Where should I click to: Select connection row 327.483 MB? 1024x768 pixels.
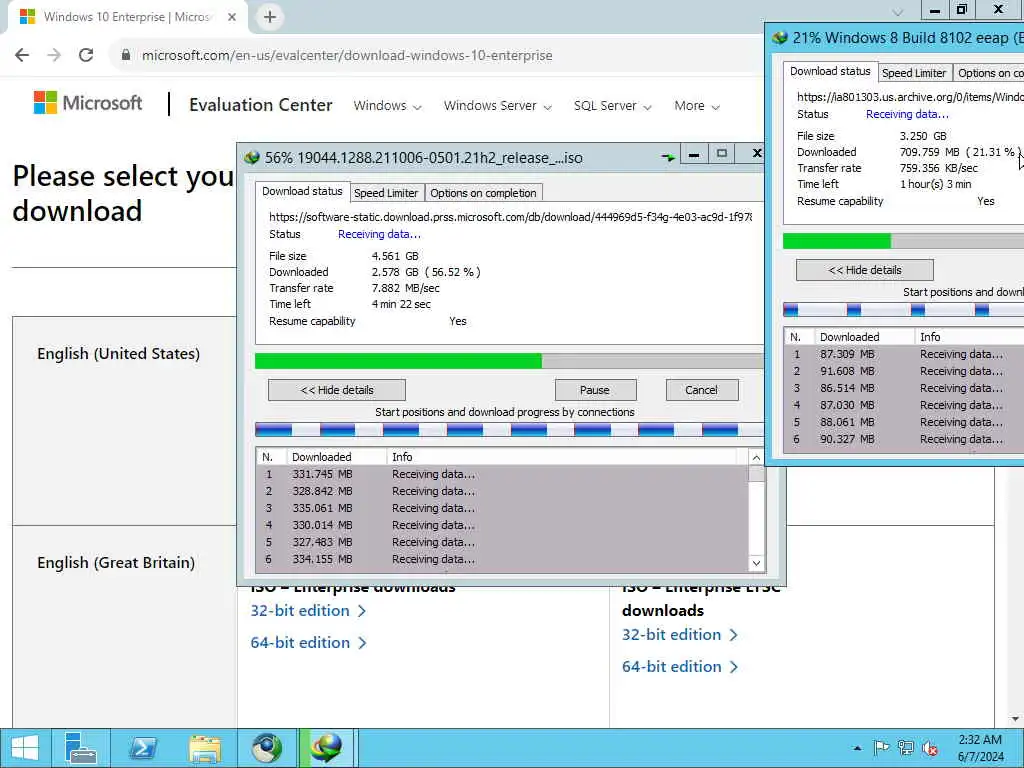pos(502,542)
